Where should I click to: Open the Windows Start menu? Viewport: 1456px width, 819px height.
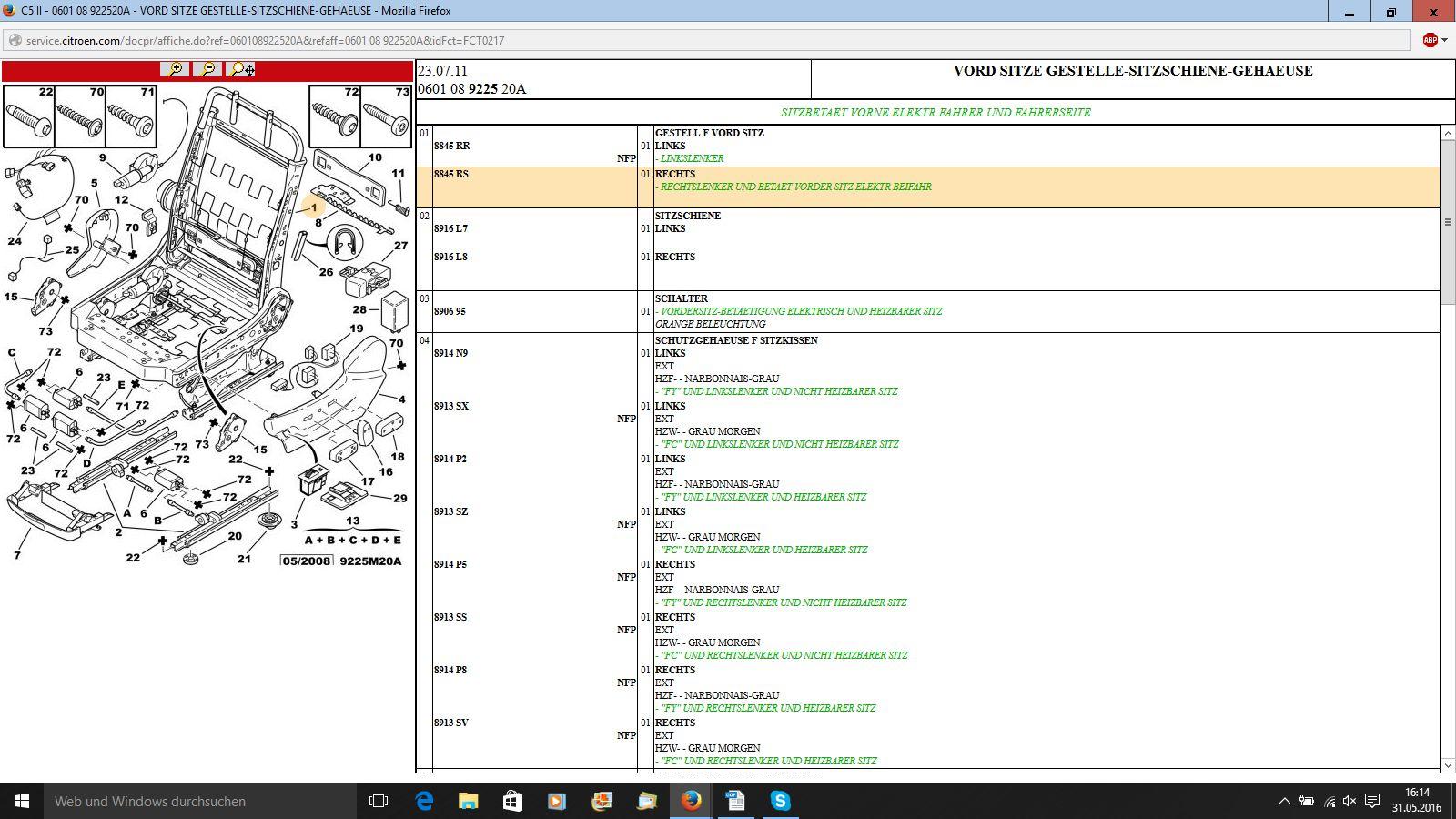[22, 801]
